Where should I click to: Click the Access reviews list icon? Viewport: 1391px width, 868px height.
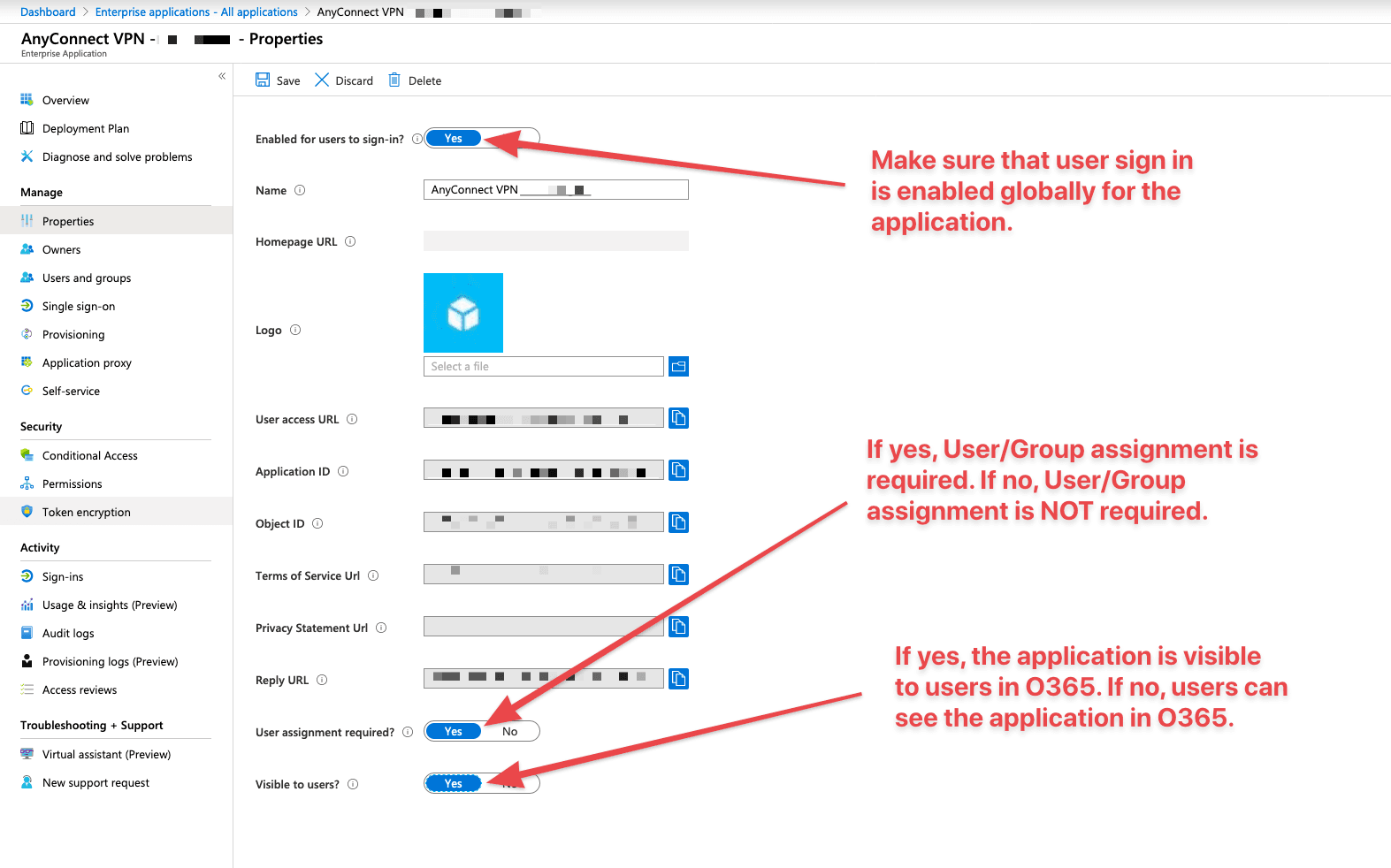coord(27,689)
